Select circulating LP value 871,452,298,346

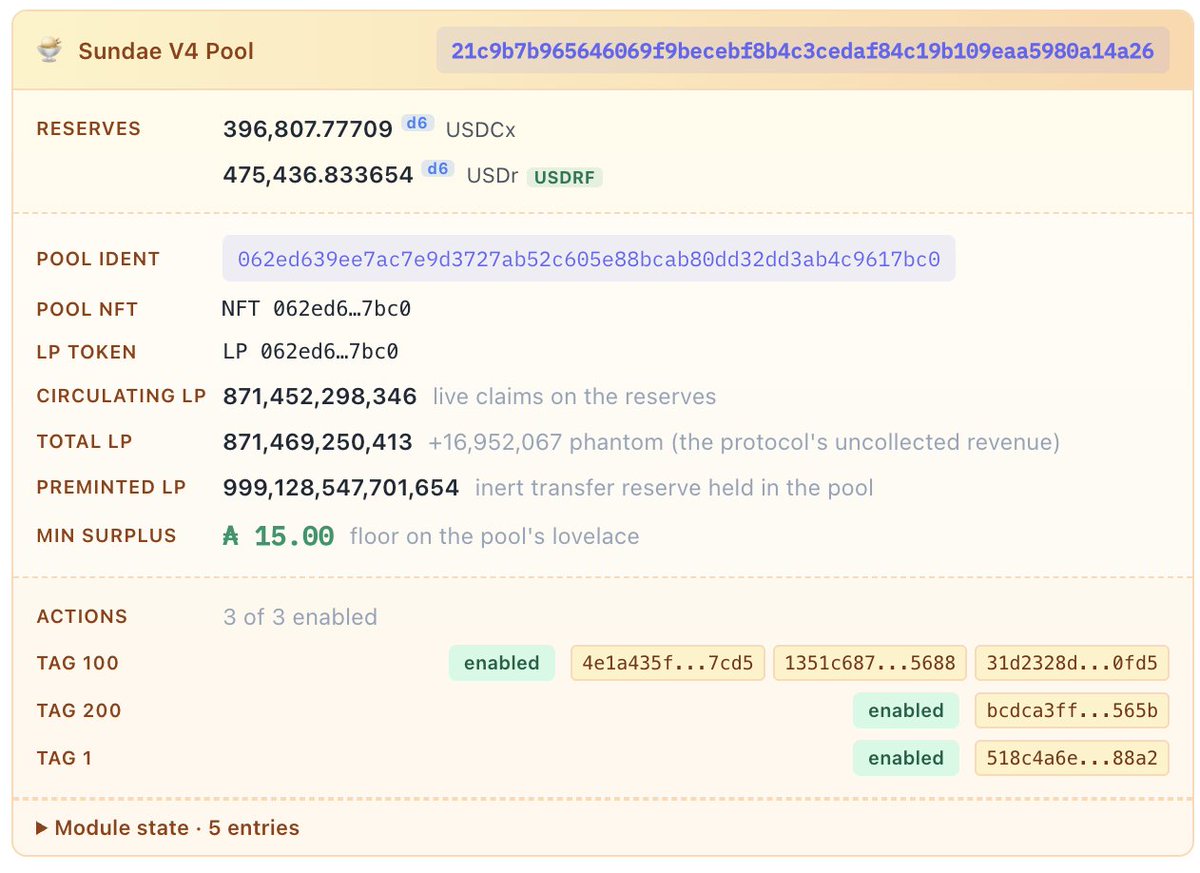(x=320, y=396)
